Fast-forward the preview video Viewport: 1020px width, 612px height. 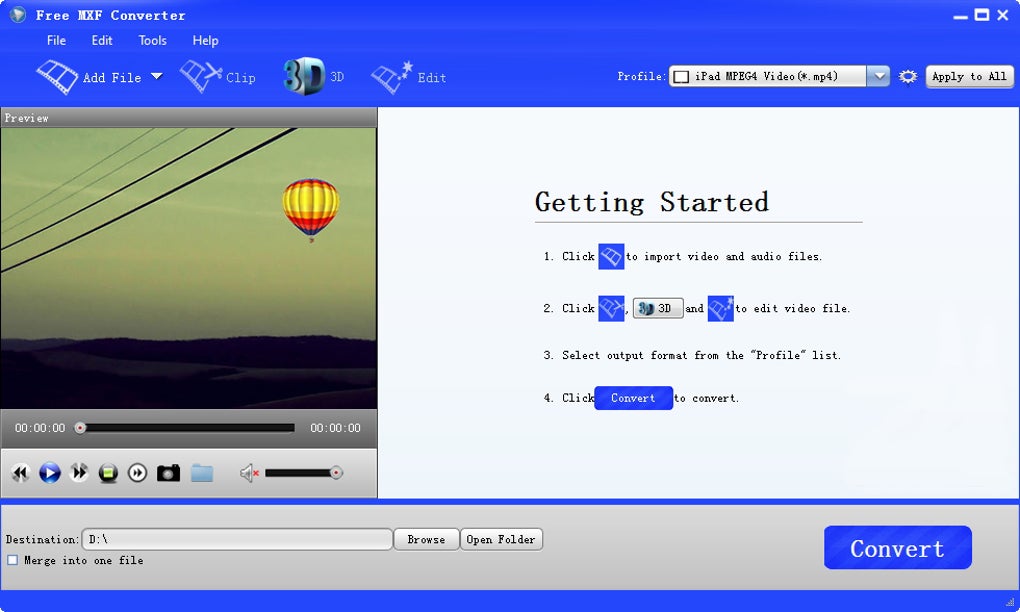point(79,473)
